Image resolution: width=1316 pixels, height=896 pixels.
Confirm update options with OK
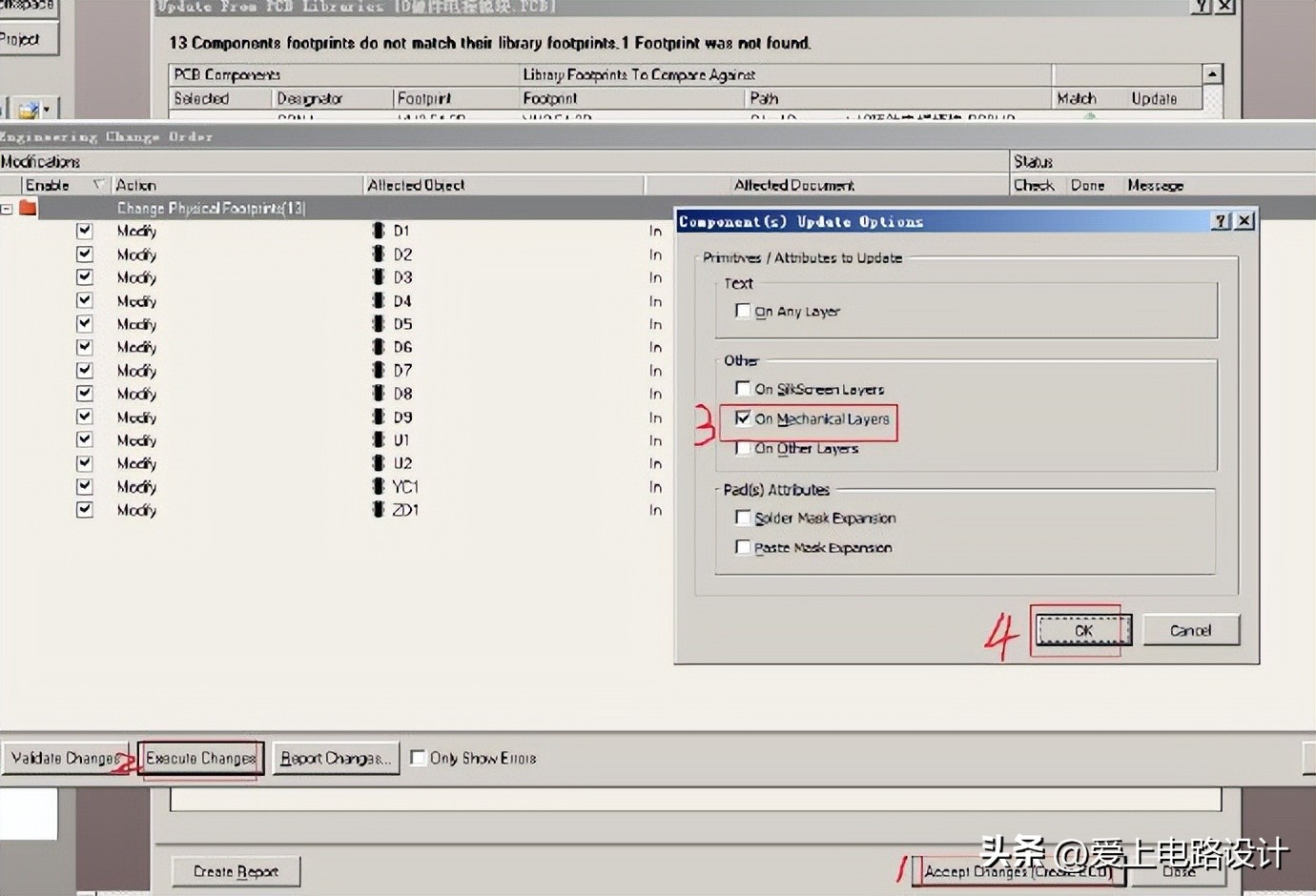pyautogui.click(x=1083, y=630)
